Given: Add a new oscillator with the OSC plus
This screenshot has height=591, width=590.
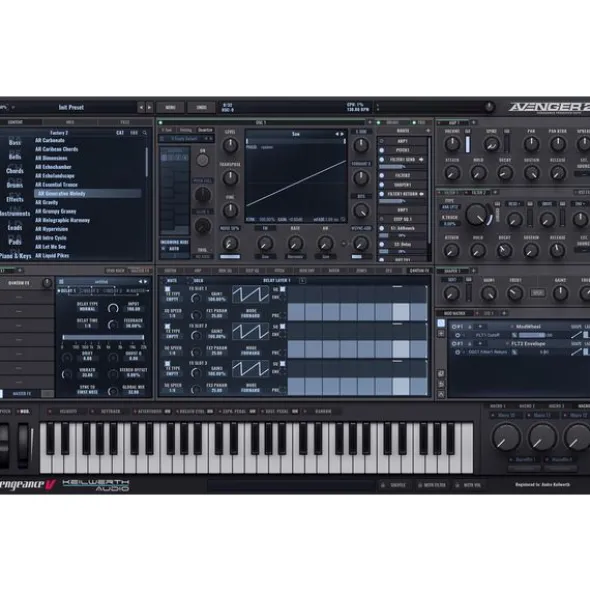Looking at the screenshot, I should [x=369, y=122].
